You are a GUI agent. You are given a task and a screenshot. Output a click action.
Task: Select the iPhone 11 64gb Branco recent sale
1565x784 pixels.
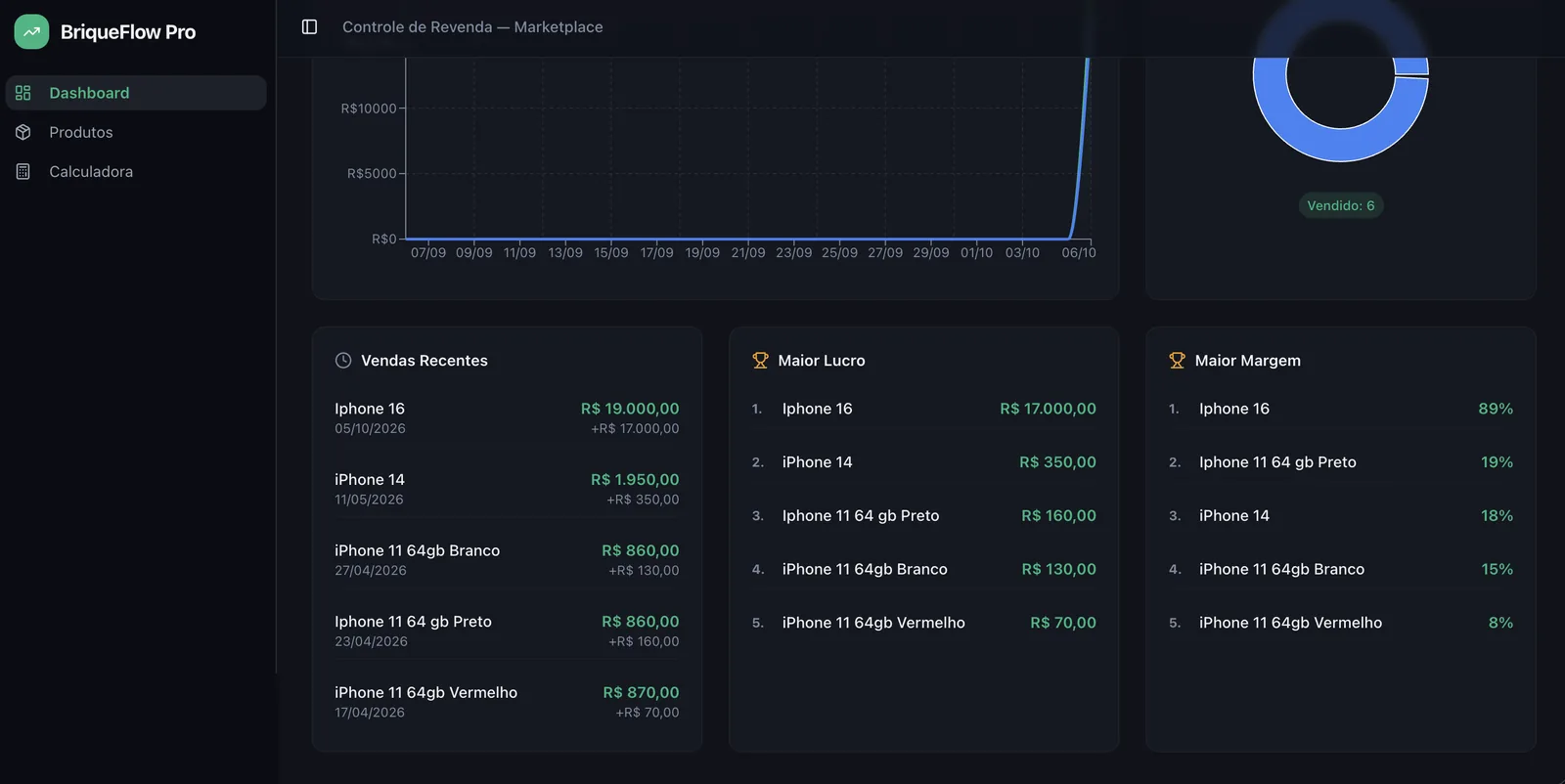pos(507,559)
